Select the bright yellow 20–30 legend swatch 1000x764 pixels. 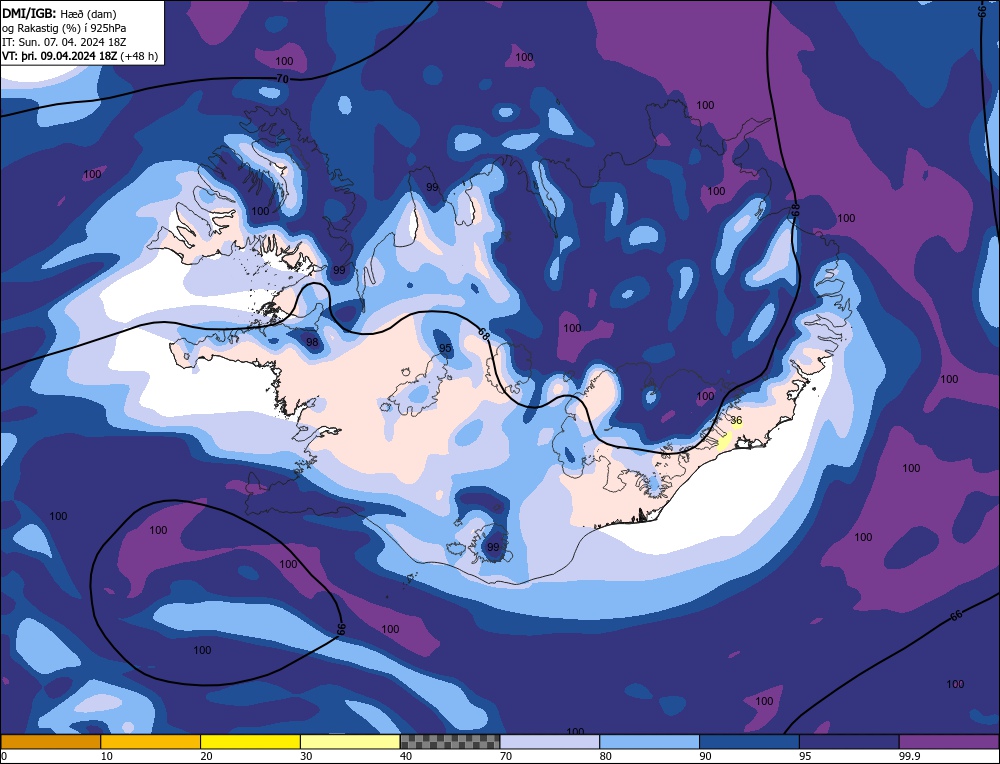(x=250, y=742)
